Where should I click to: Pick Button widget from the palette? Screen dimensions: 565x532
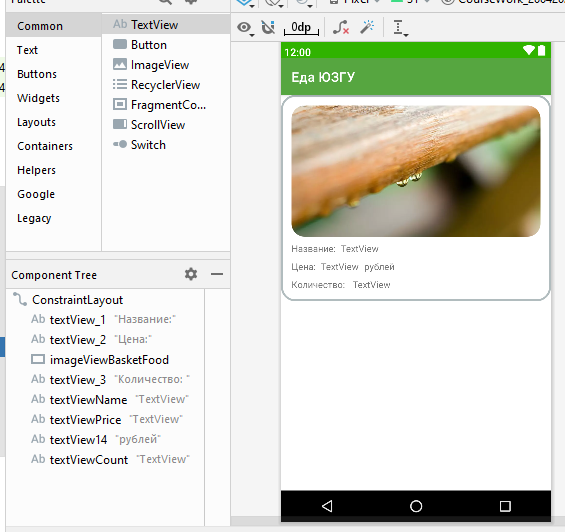[166, 45]
